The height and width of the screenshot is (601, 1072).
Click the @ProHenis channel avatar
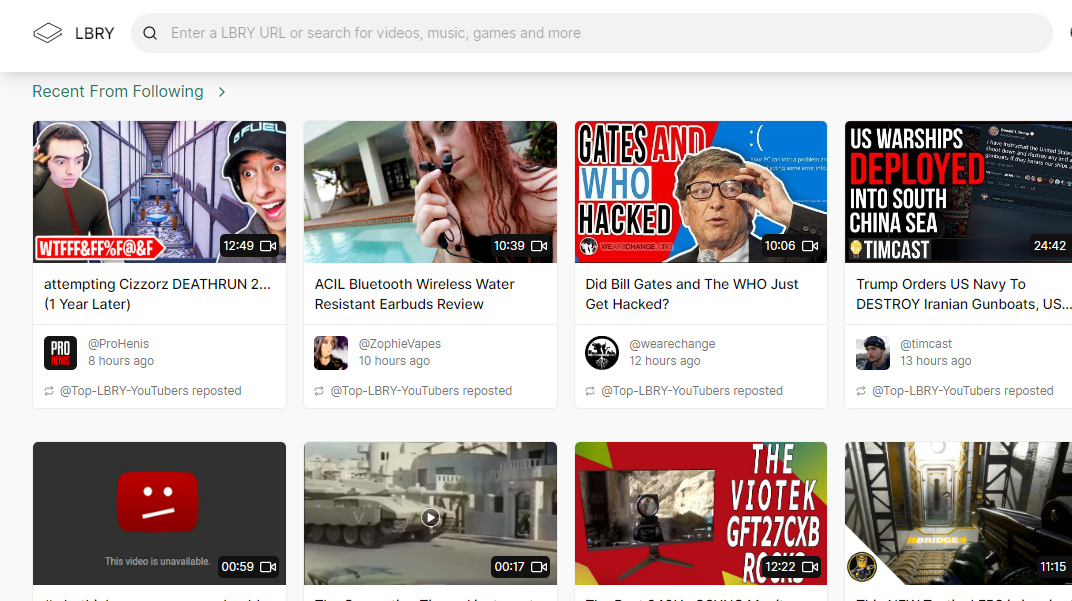(59, 353)
